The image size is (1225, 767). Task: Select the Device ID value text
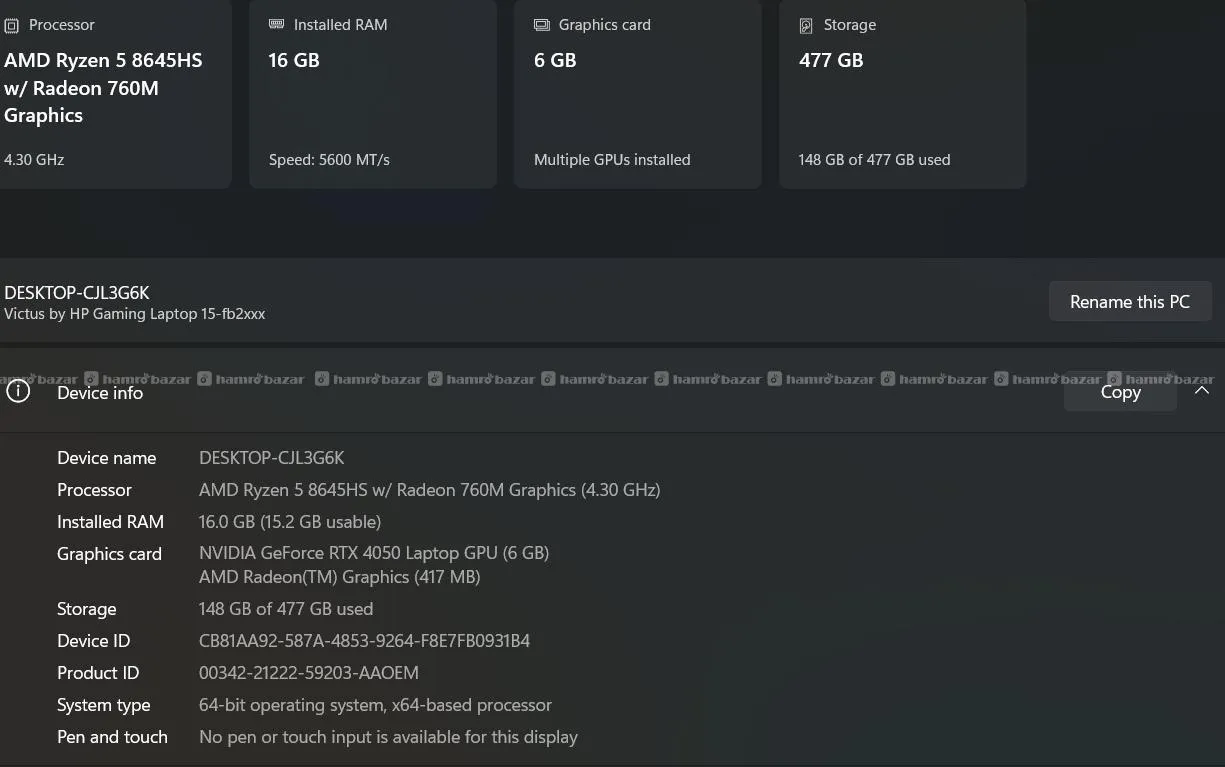coord(365,641)
